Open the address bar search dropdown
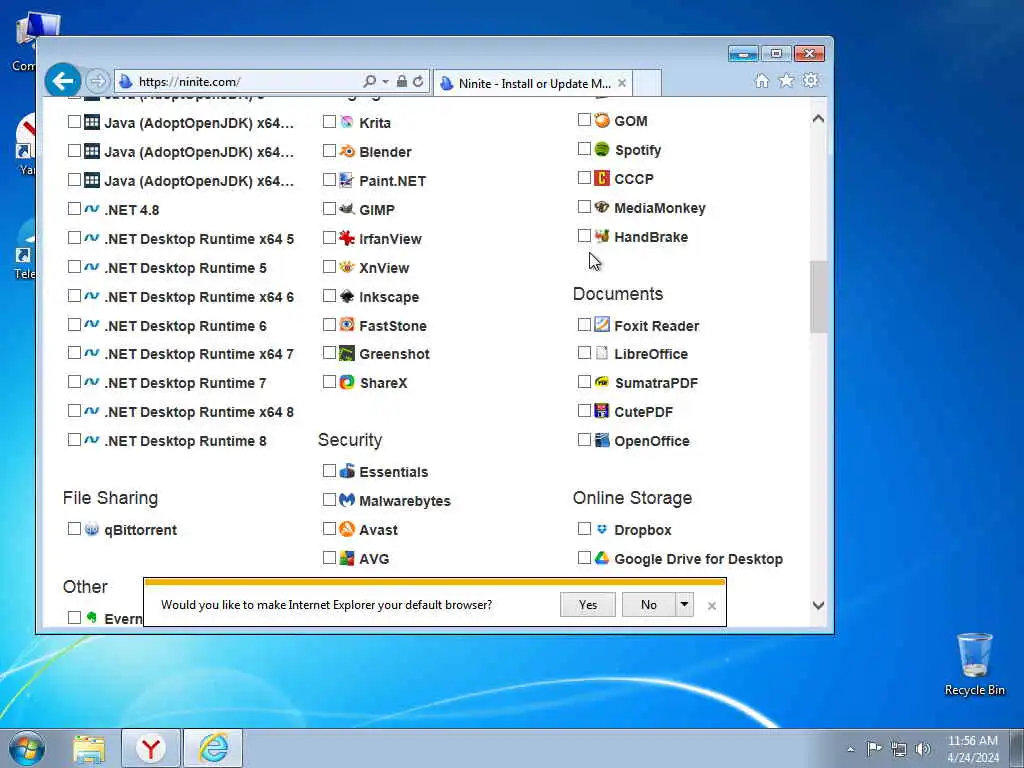Image resolution: width=1024 pixels, height=768 pixels. click(x=385, y=82)
